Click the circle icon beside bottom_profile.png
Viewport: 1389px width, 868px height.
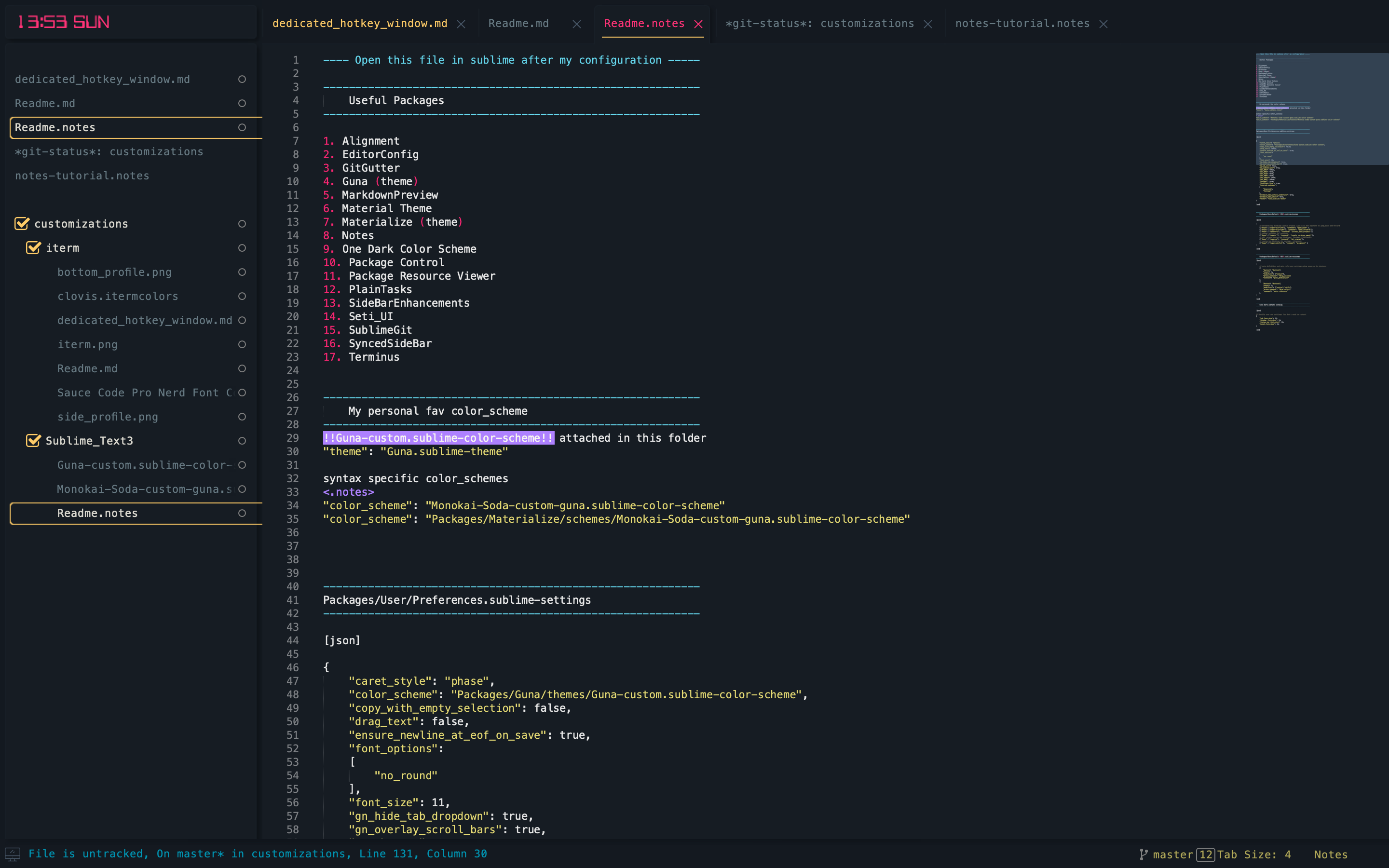[242, 272]
